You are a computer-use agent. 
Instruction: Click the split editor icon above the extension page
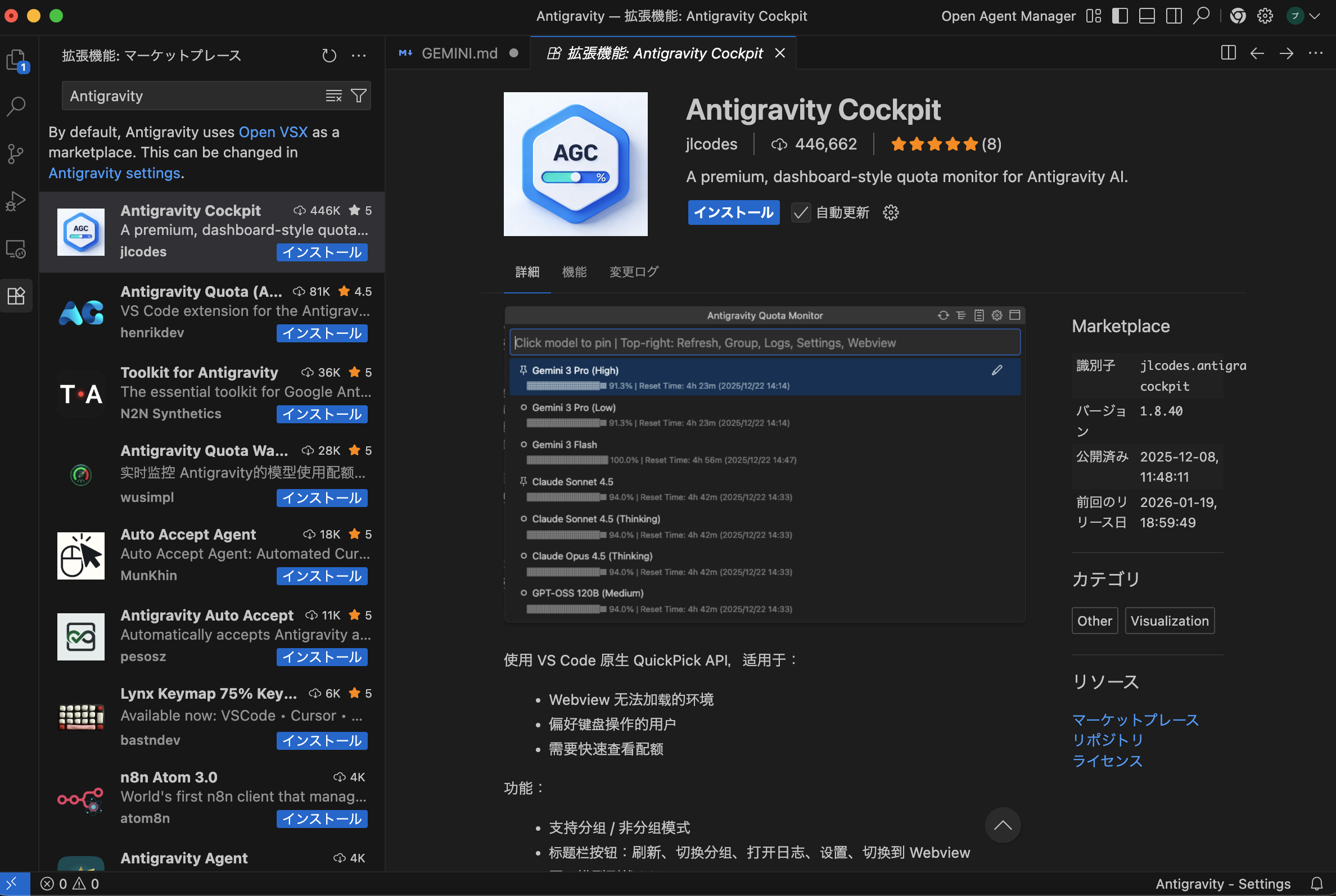(x=1228, y=53)
